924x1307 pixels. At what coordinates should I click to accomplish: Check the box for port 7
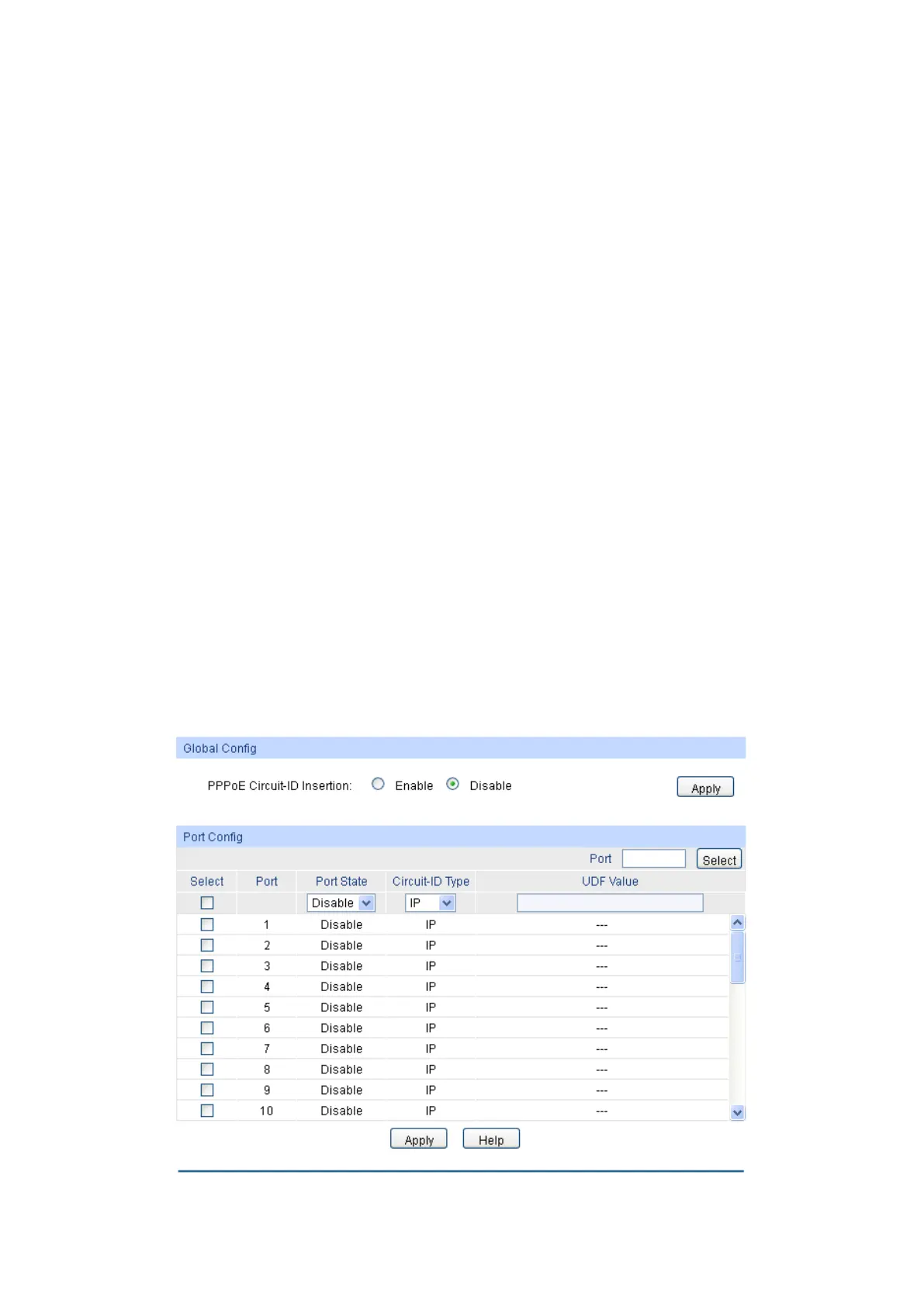click(x=207, y=1049)
